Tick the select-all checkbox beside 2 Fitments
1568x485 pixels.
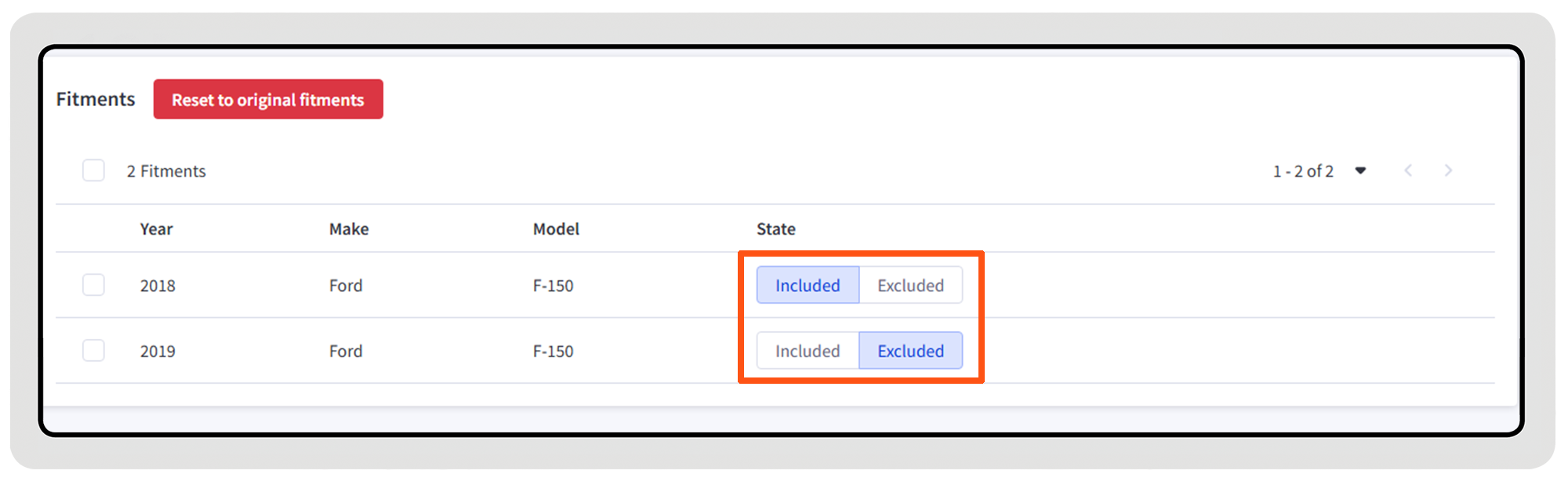93,170
